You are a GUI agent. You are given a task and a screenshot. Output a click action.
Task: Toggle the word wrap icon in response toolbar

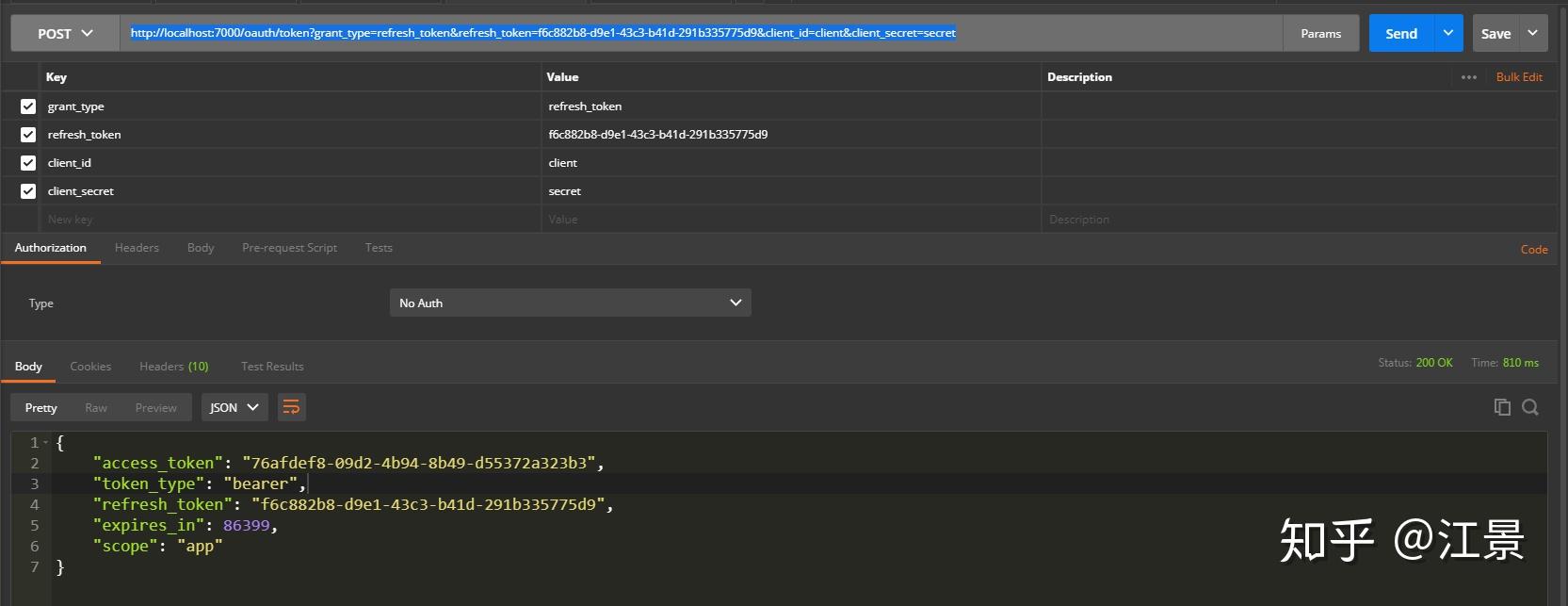point(291,407)
